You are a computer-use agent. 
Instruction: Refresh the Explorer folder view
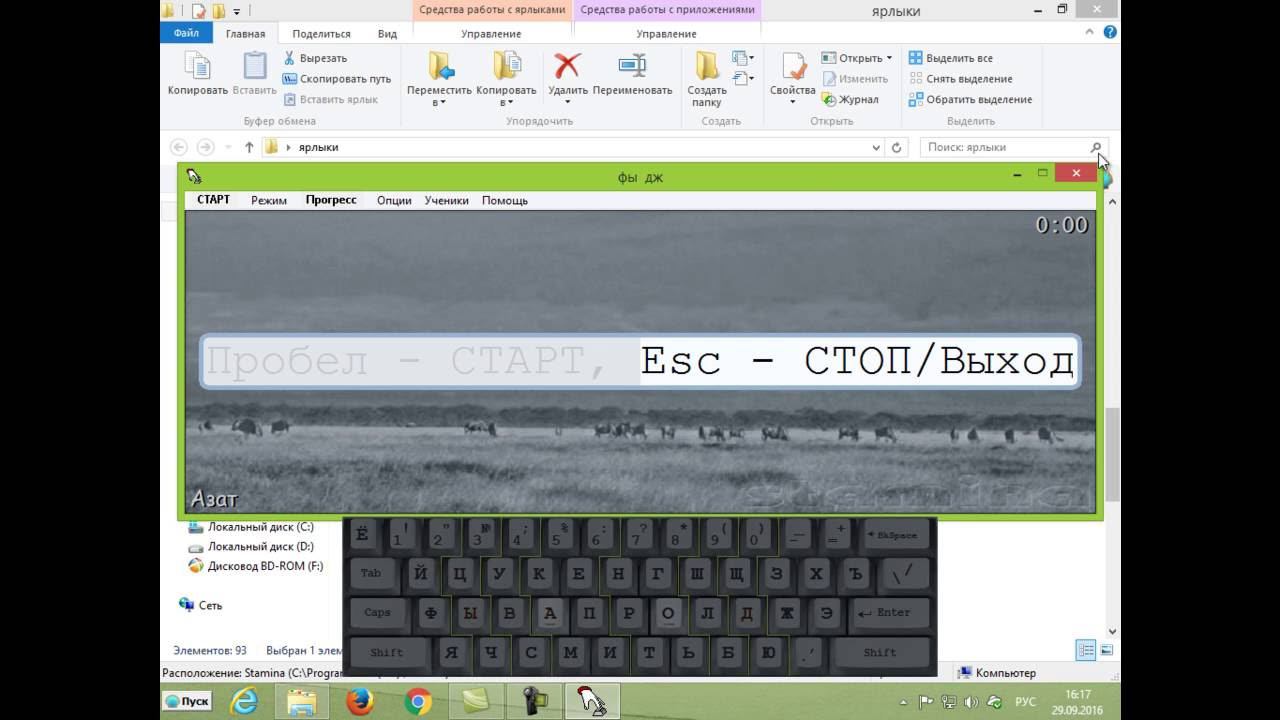[x=897, y=147]
